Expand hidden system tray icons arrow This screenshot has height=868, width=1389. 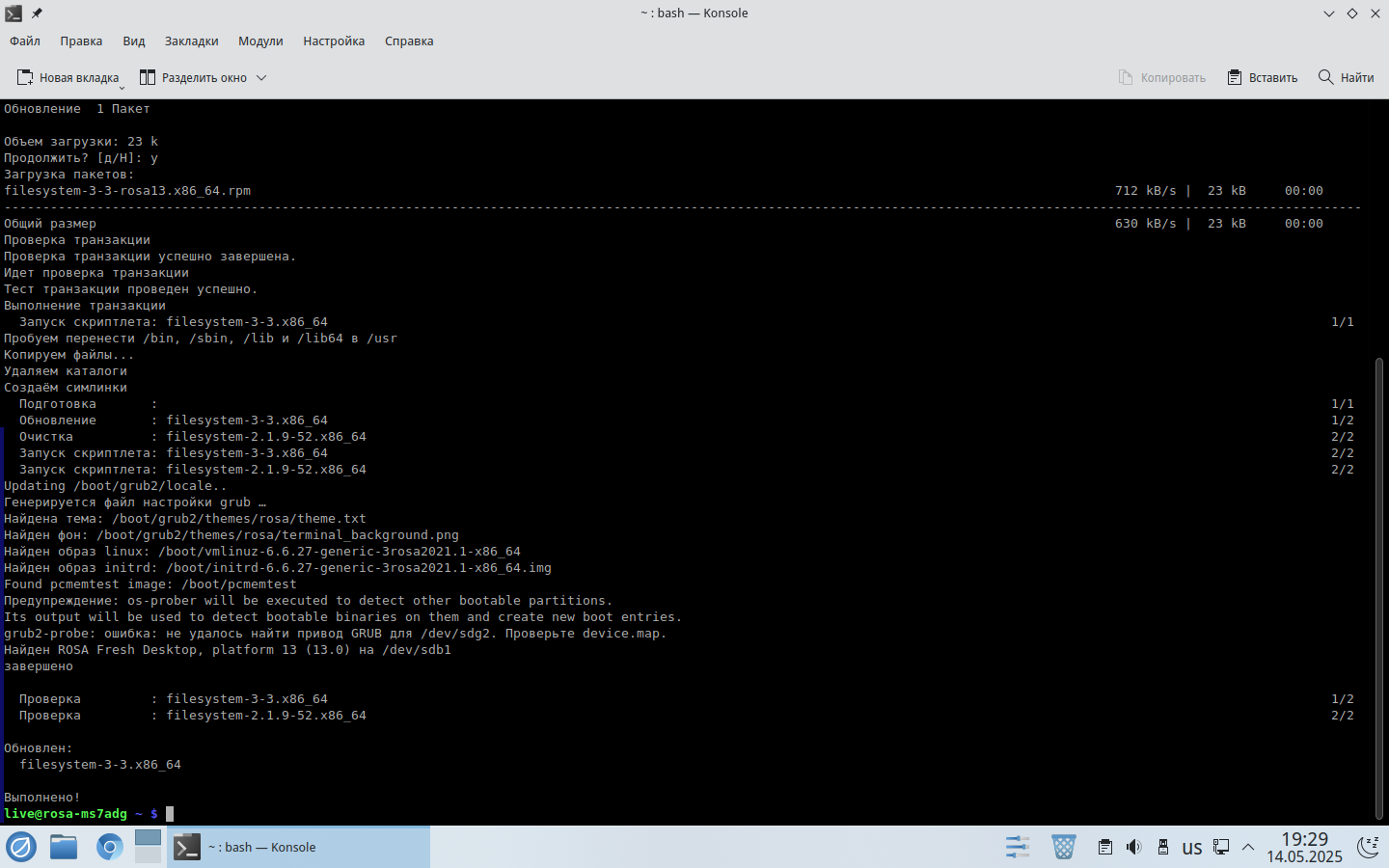pyautogui.click(x=1248, y=847)
